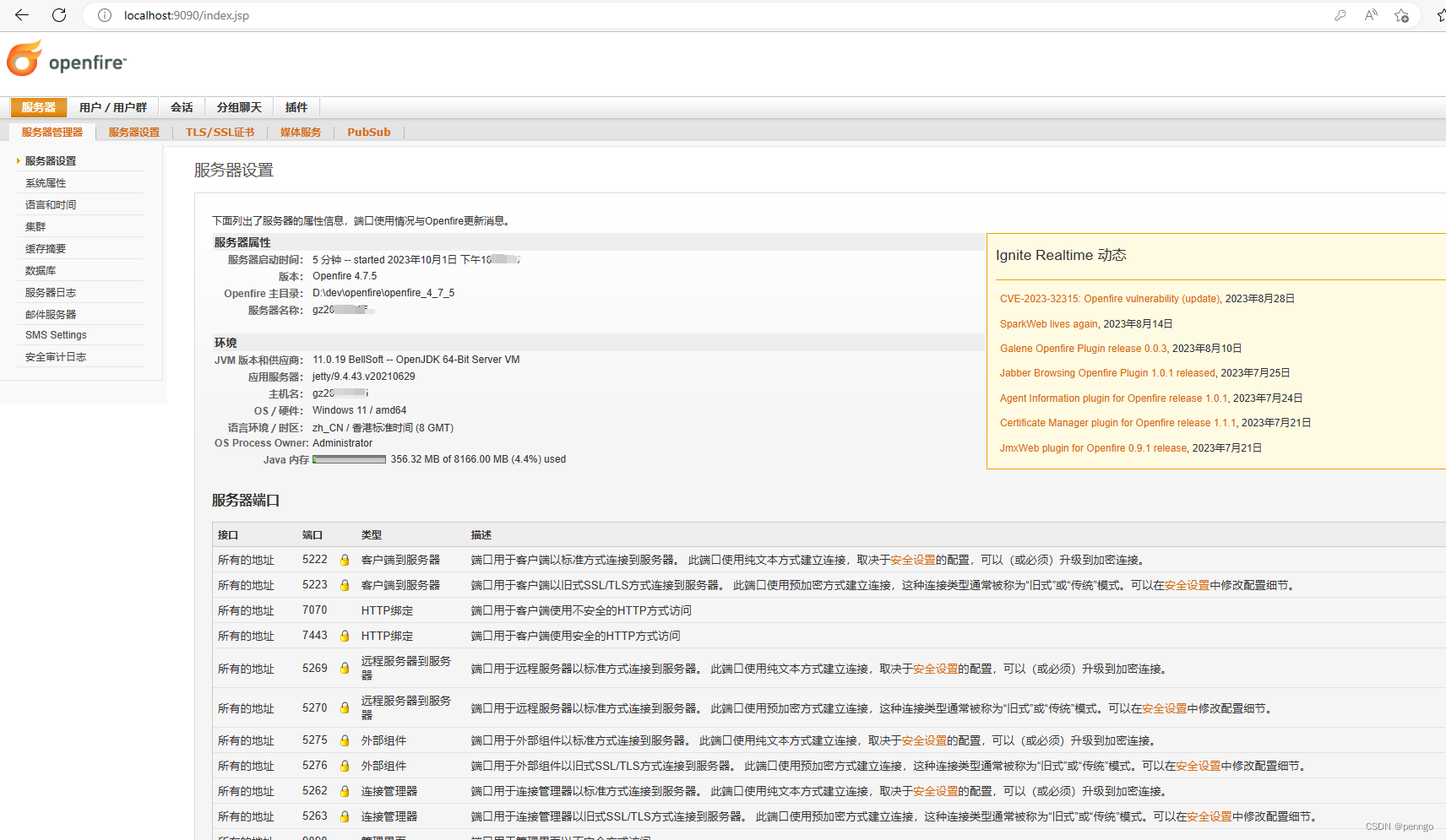This screenshot has height=840, width=1446.
Task: Click the Java memory usage bar
Action: click(x=349, y=459)
